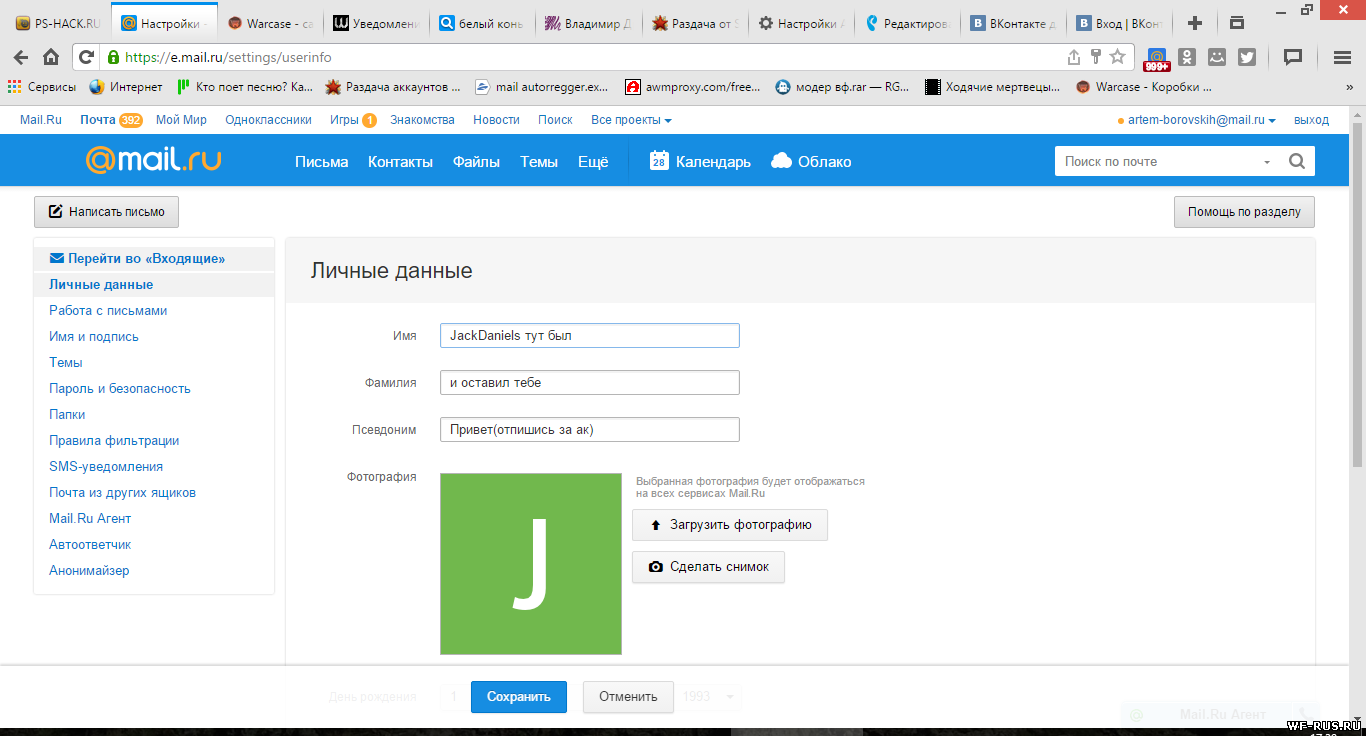The width and height of the screenshot is (1366, 736).
Task: Open 'Правила фильтрации' settings
Action: point(114,441)
